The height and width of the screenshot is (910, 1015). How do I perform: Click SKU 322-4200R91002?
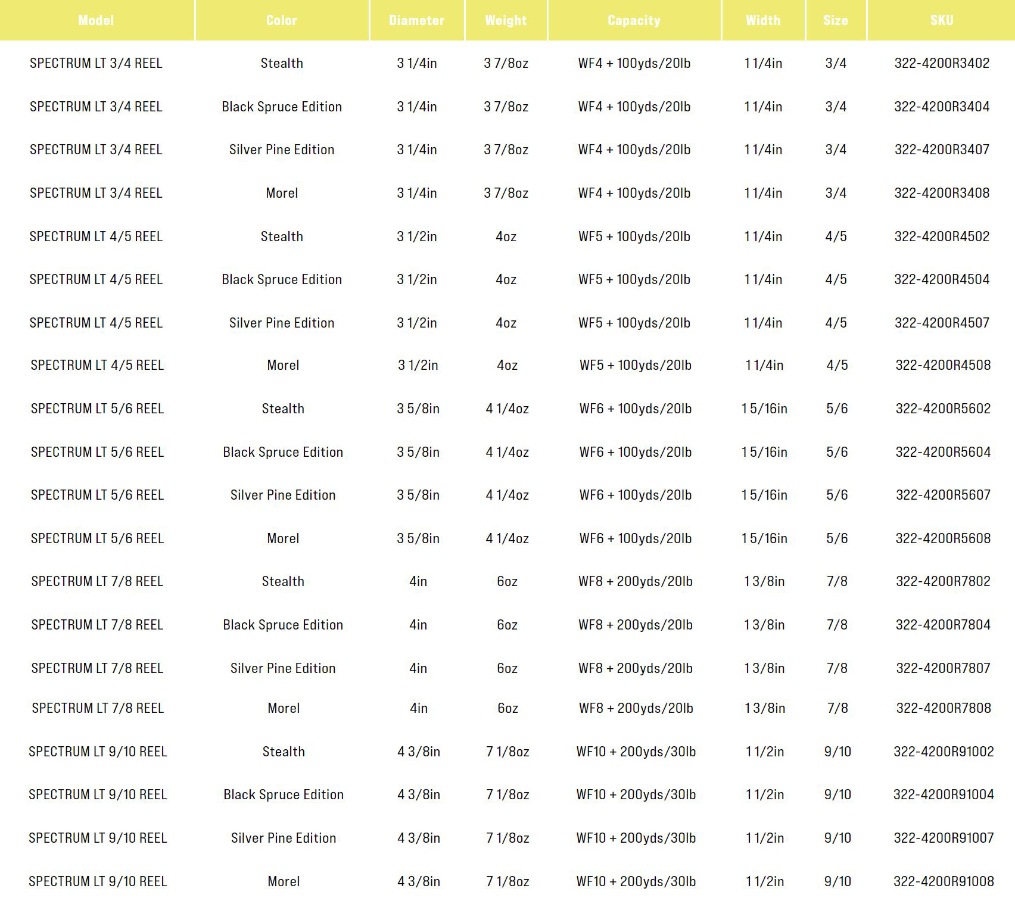tap(943, 752)
